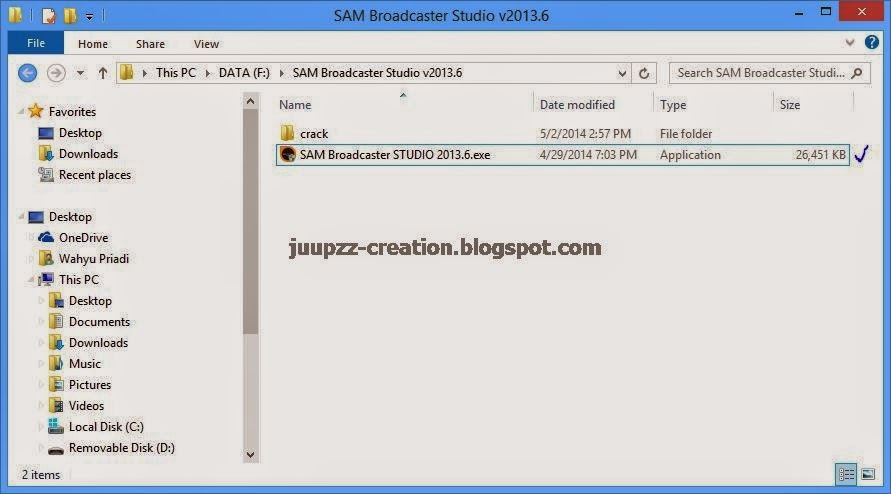Open Recent places in Favorites
891x494 pixels.
[x=94, y=175]
